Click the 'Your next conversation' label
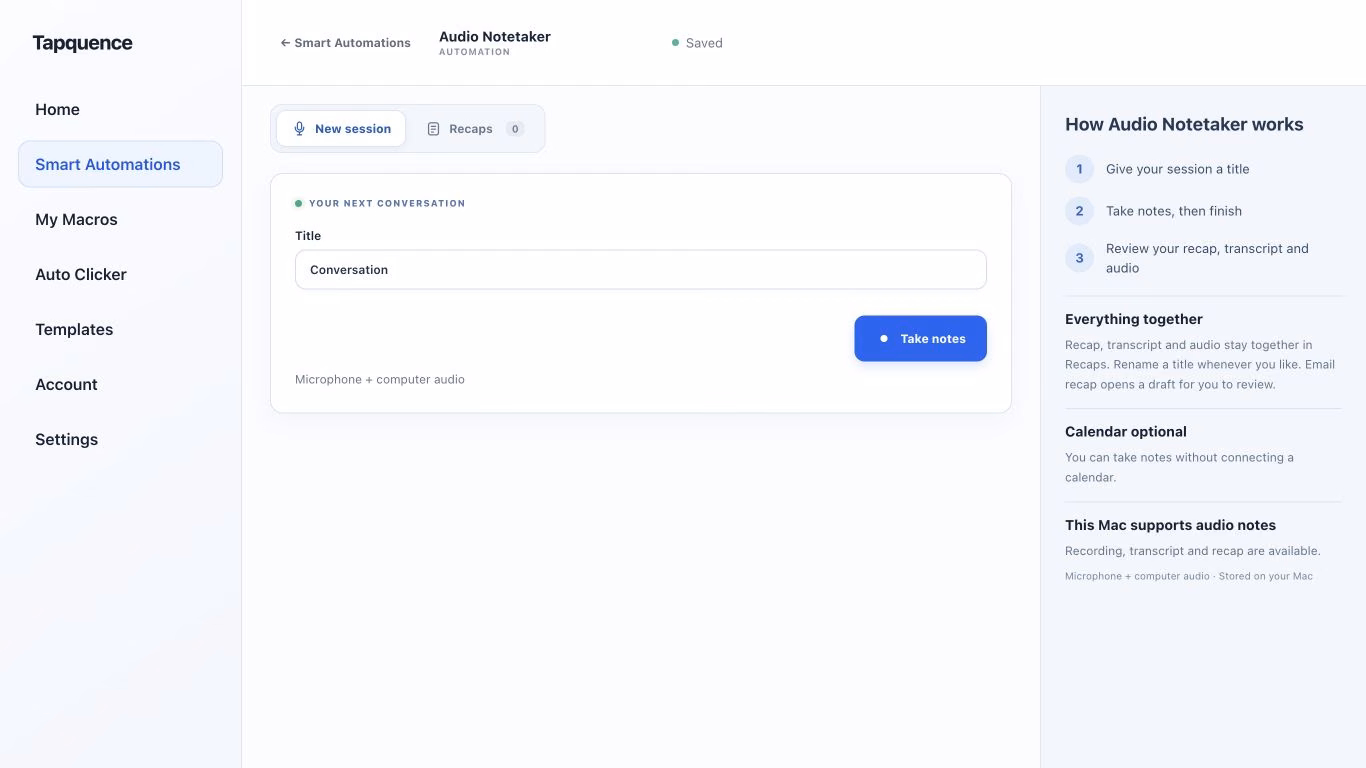The width and height of the screenshot is (1366, 768). tap(387, 204)
